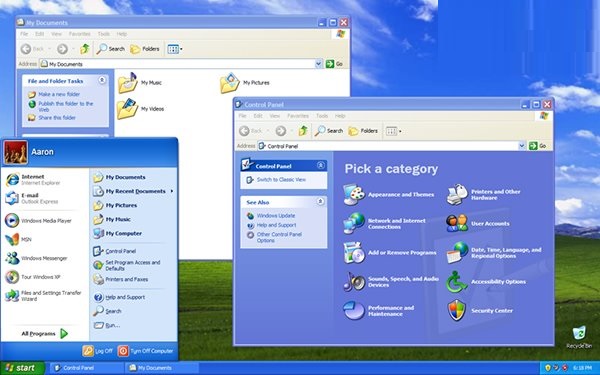600x375 pixels.
Task: Switch to Control Panel taskbar button
Action: [86, 368]
